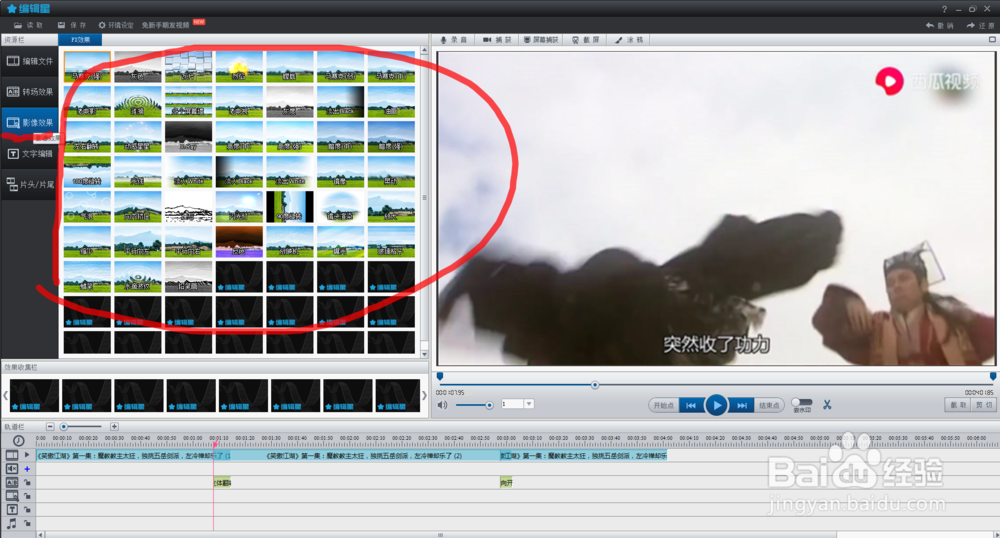Choose the pencil sketch effect thumbnail
The width and height of the screenshot is (1000, 538).
188,207
